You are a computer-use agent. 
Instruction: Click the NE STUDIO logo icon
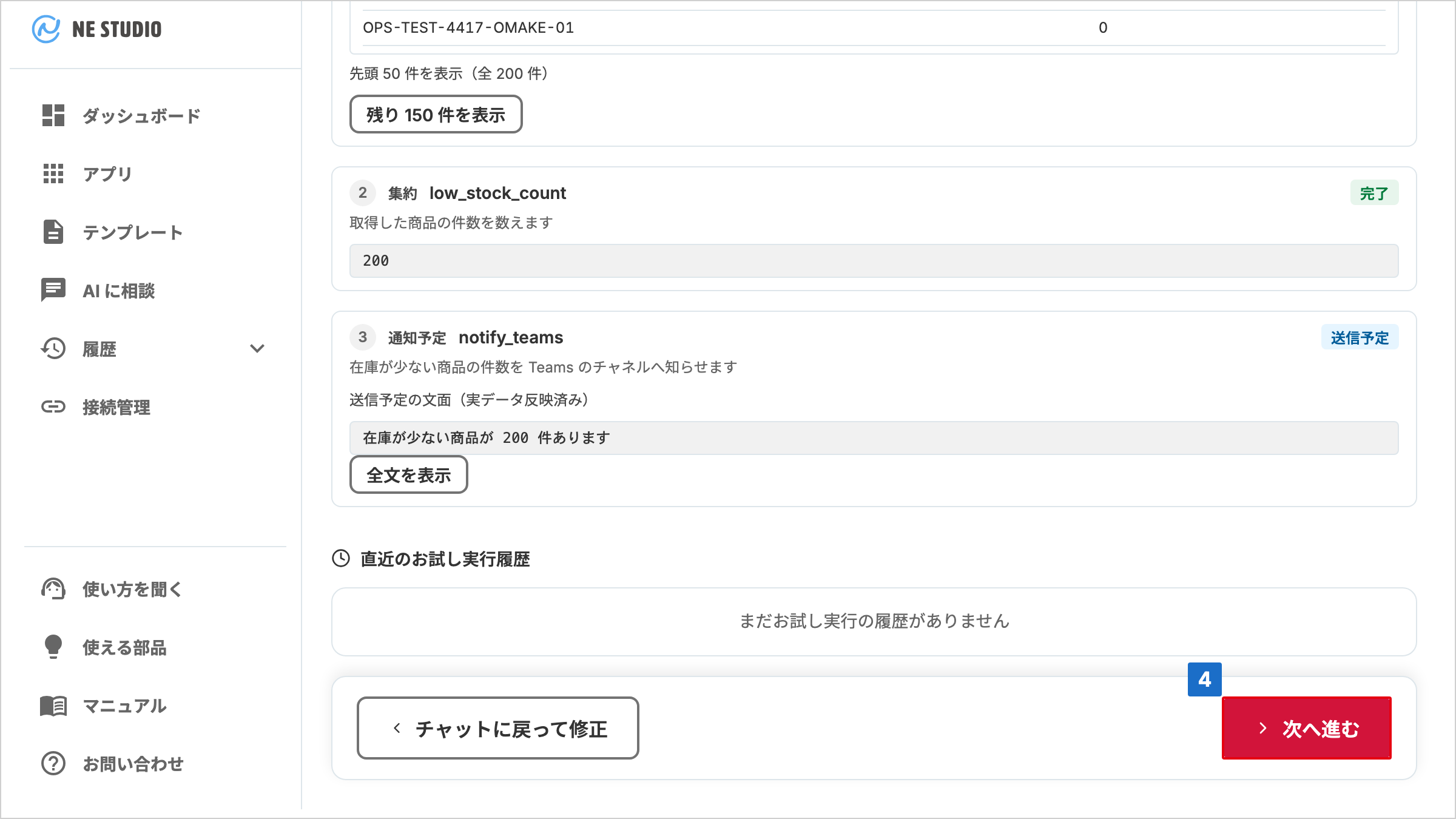pos(46,29)
